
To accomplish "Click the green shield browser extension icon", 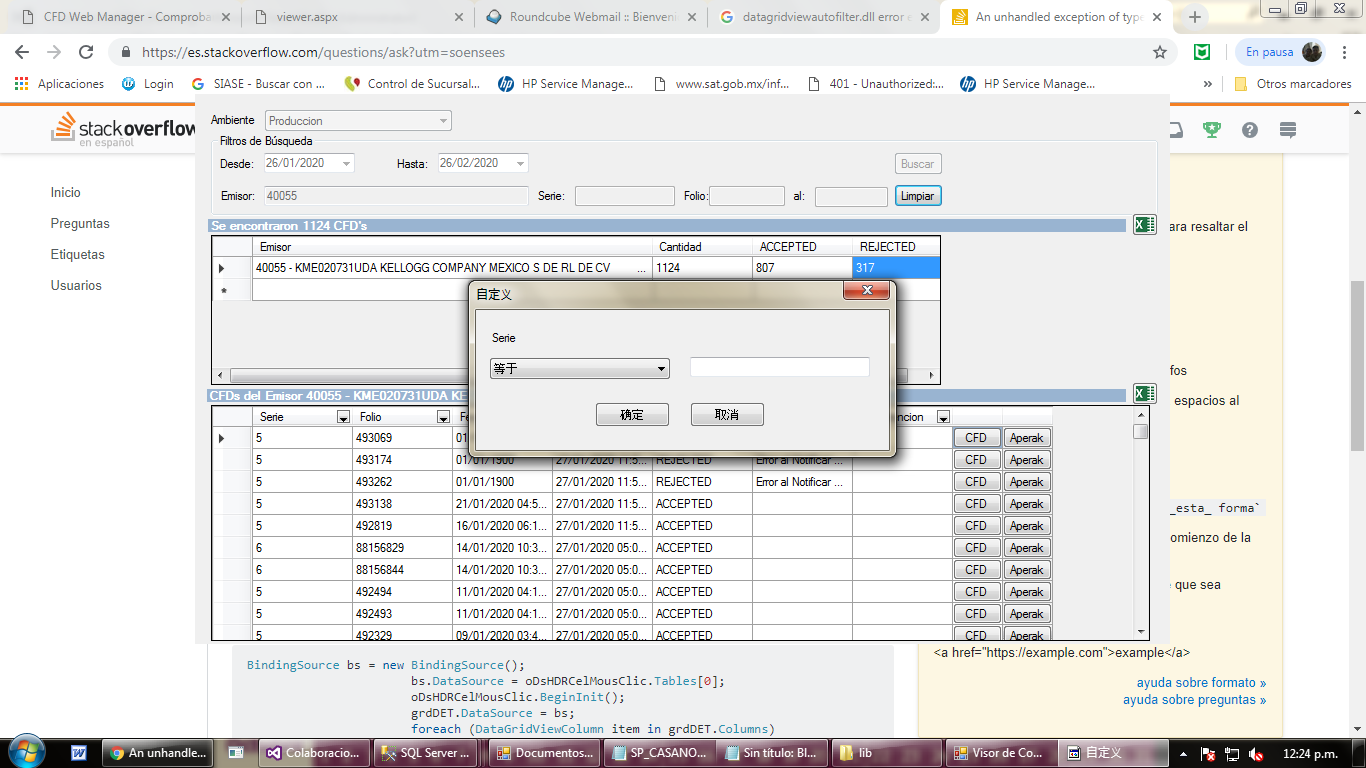I will coord(1203,52).
